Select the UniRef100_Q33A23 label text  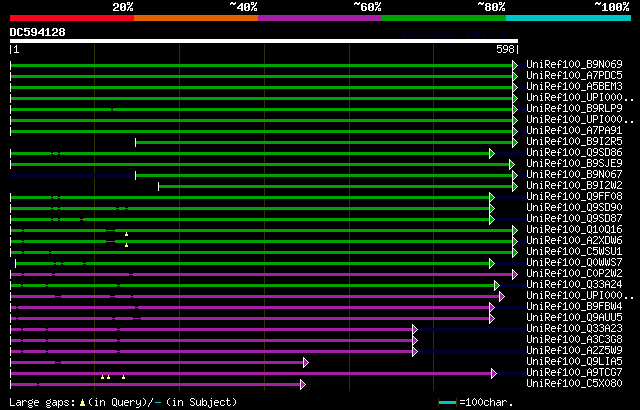point(574,329)
